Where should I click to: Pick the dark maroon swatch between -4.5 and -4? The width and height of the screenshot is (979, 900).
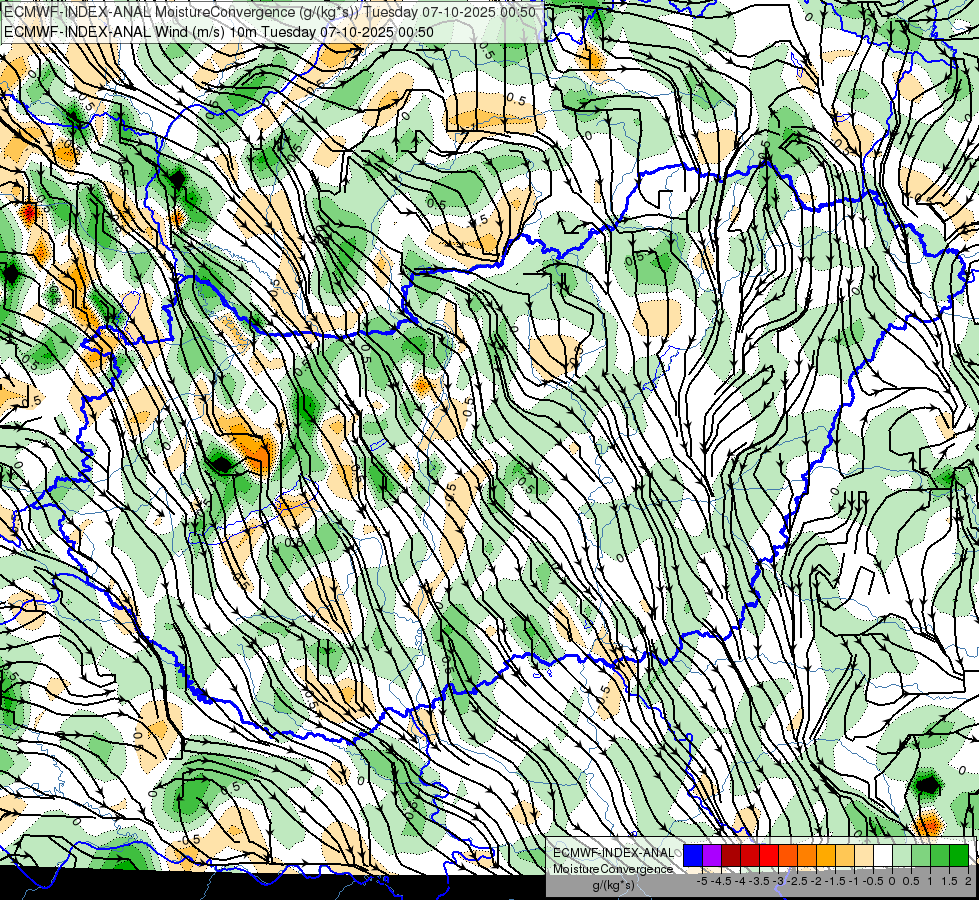point(731,855)
